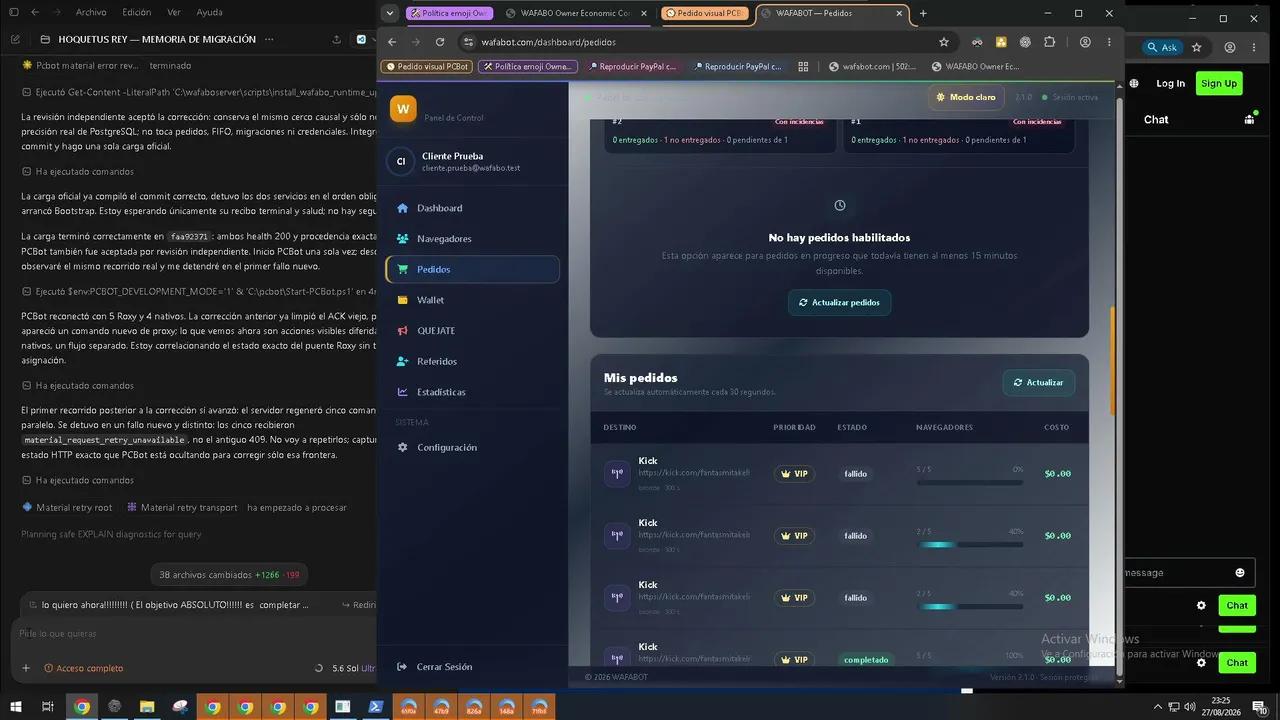This screenshot has height=720, width=1280.
Task: Click the orange W WAFABOT logo
Action: pyautogui.click(x=403, y=109)
